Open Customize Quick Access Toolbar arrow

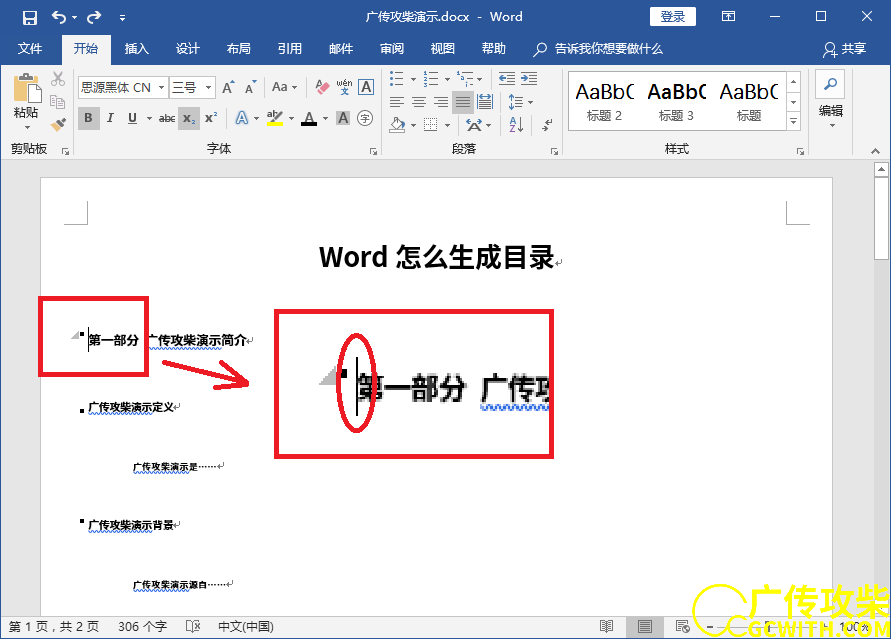click(122, 18)
